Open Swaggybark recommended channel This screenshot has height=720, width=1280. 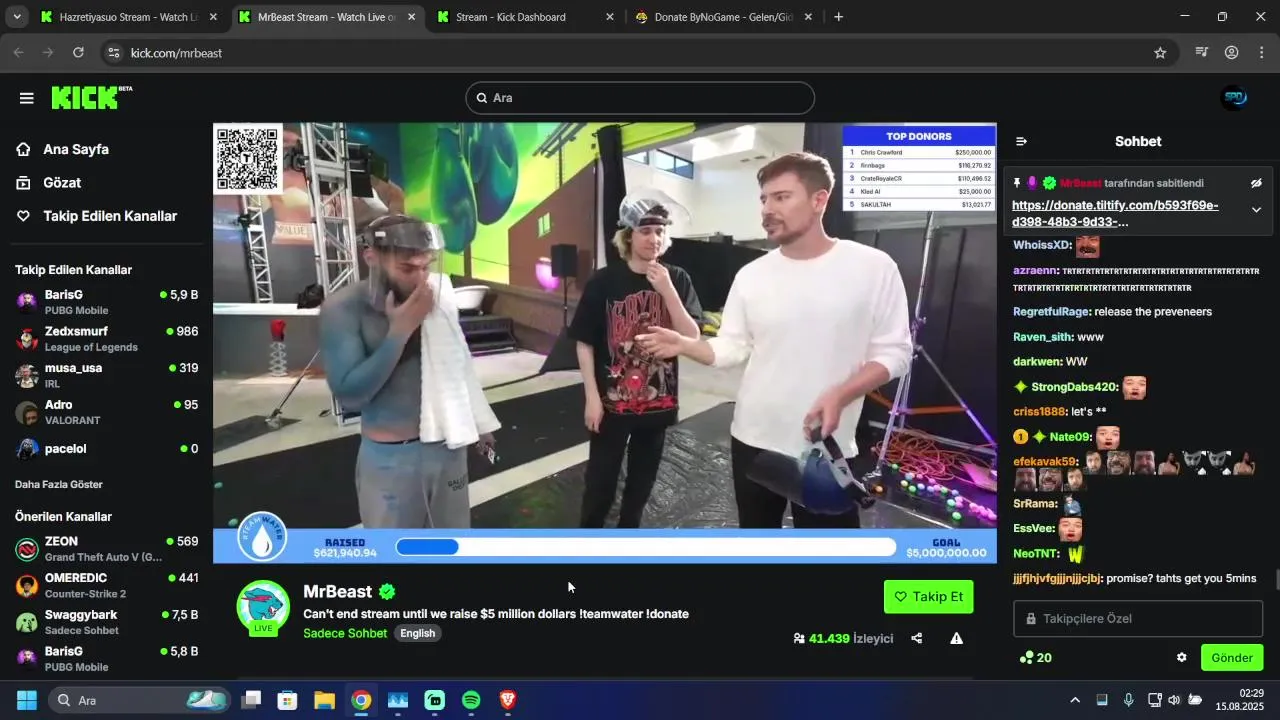(x=107, y=622)
